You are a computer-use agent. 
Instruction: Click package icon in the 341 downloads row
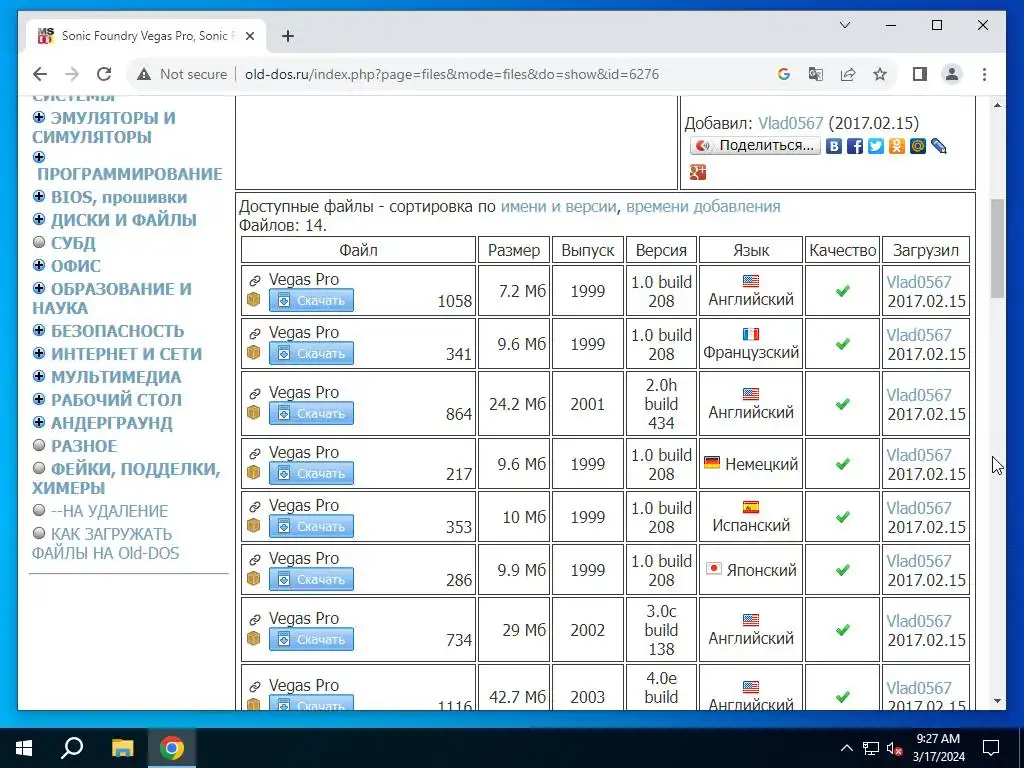pos(253,353)
